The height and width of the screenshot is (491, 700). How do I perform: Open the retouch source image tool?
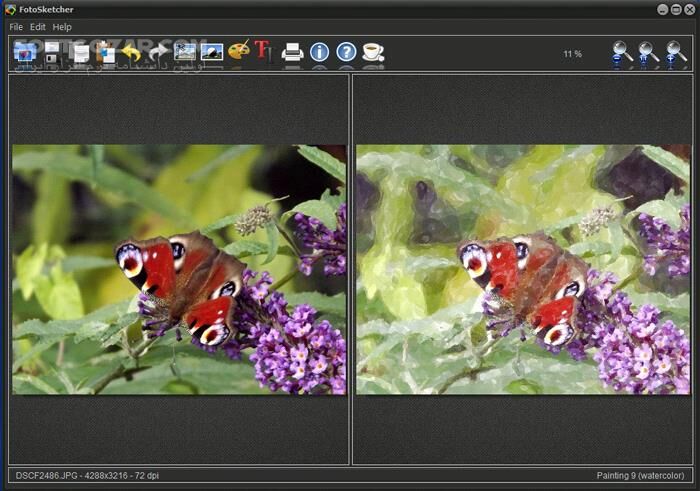coord(212,52)
